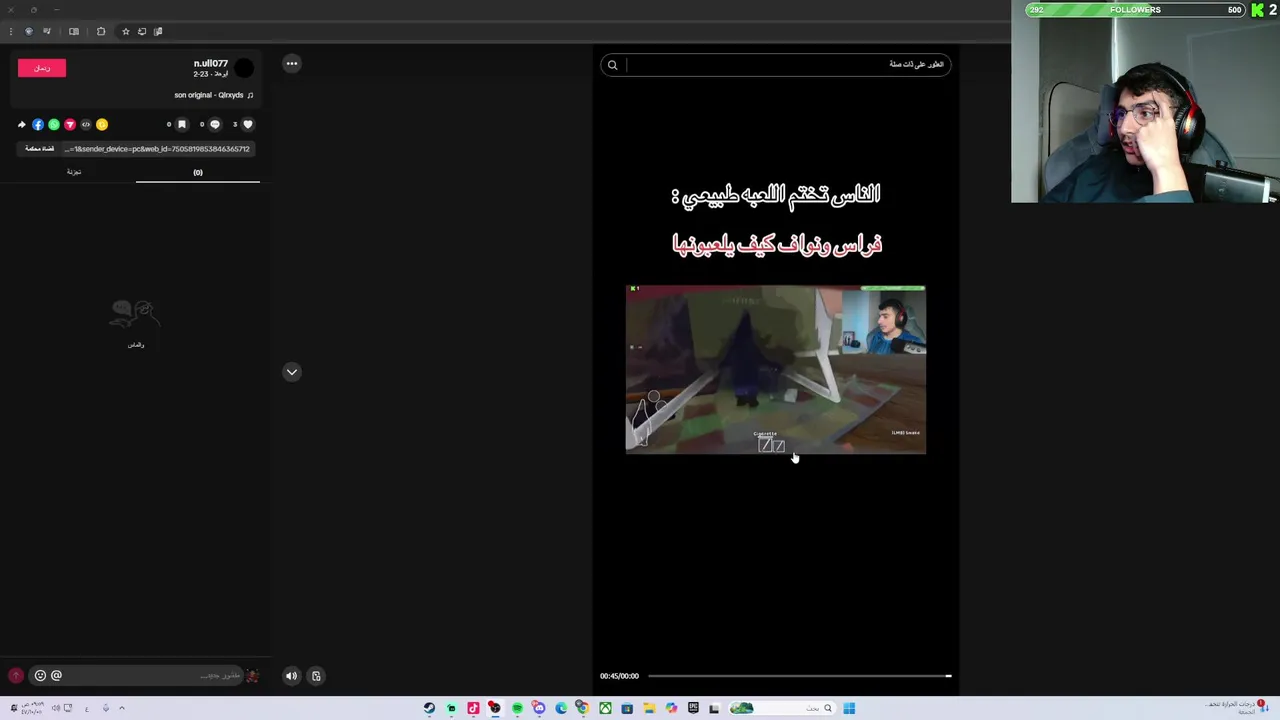Open the taskbar volume control
This screenshot has width=1280, height=720.
tap(56, 708)
